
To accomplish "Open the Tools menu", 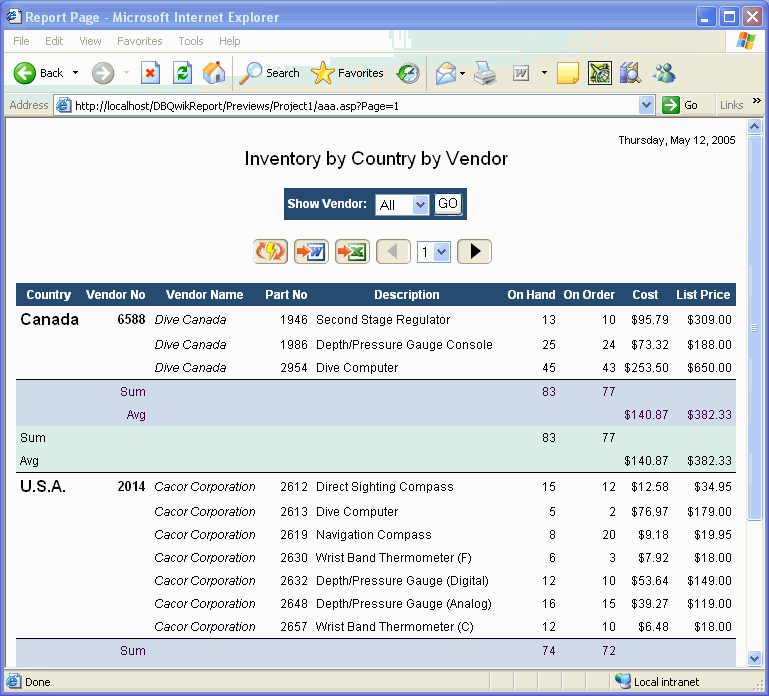I will coord(190,41).
